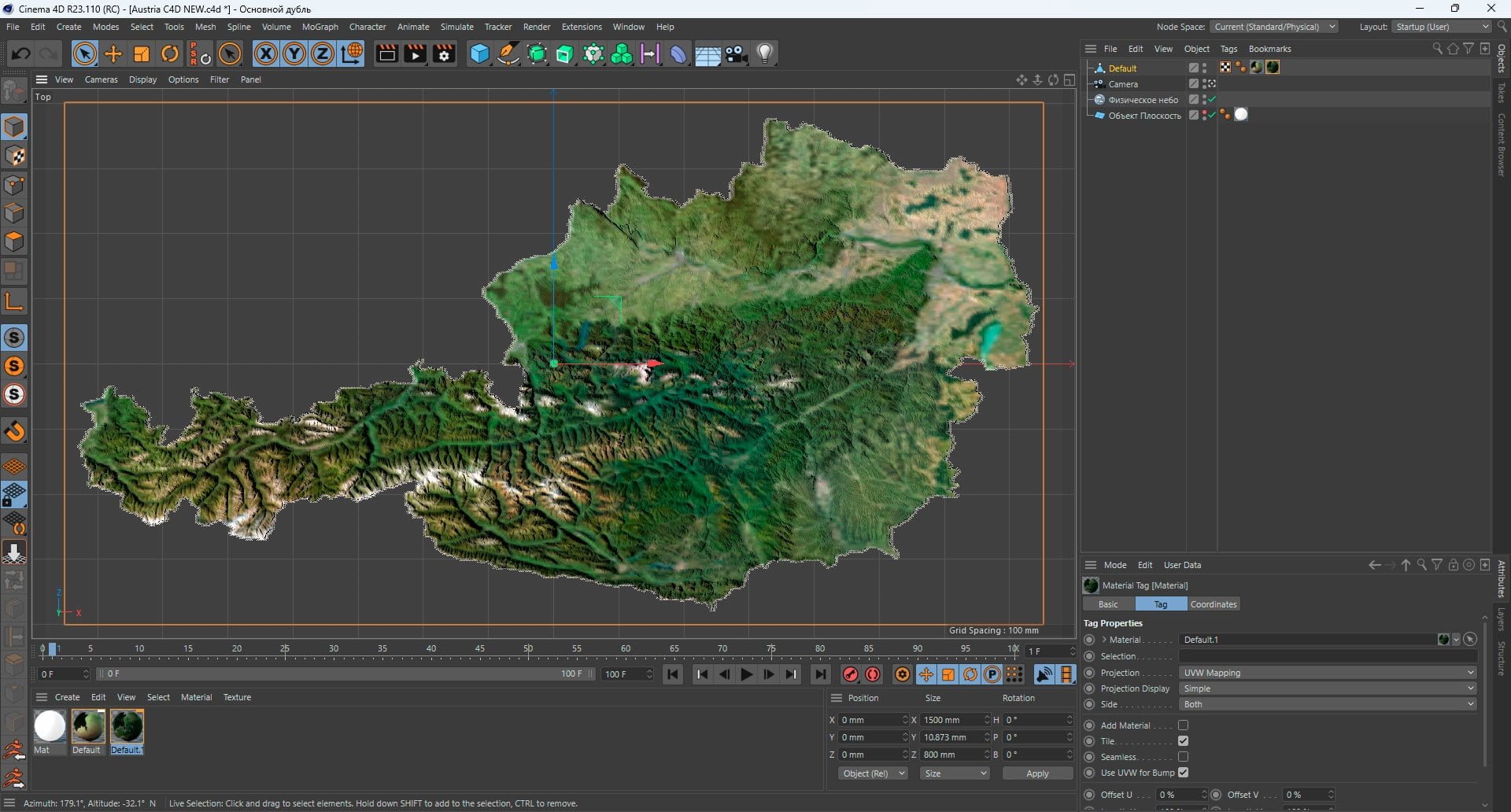
Task: Enable the Add Material checkbox
Action: 1183,725
